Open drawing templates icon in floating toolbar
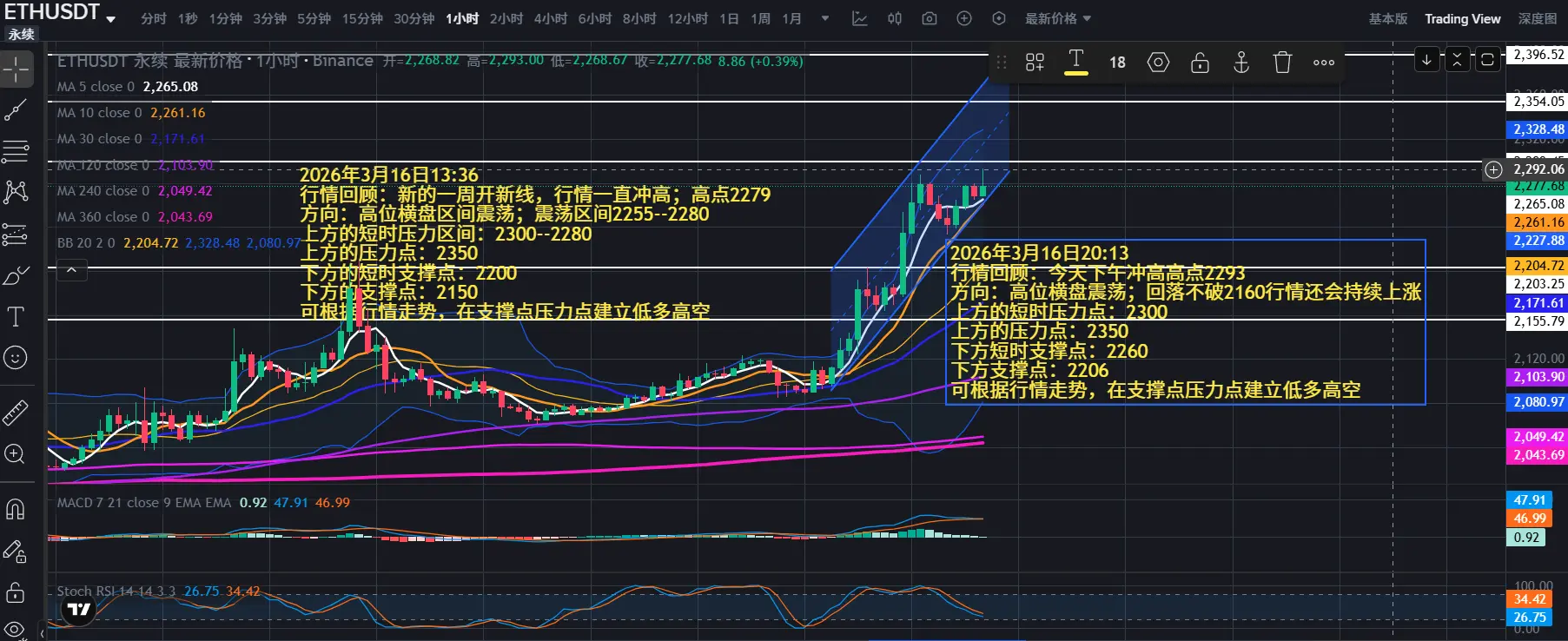Screen dimensions: 1568x641 (1035, 62)
